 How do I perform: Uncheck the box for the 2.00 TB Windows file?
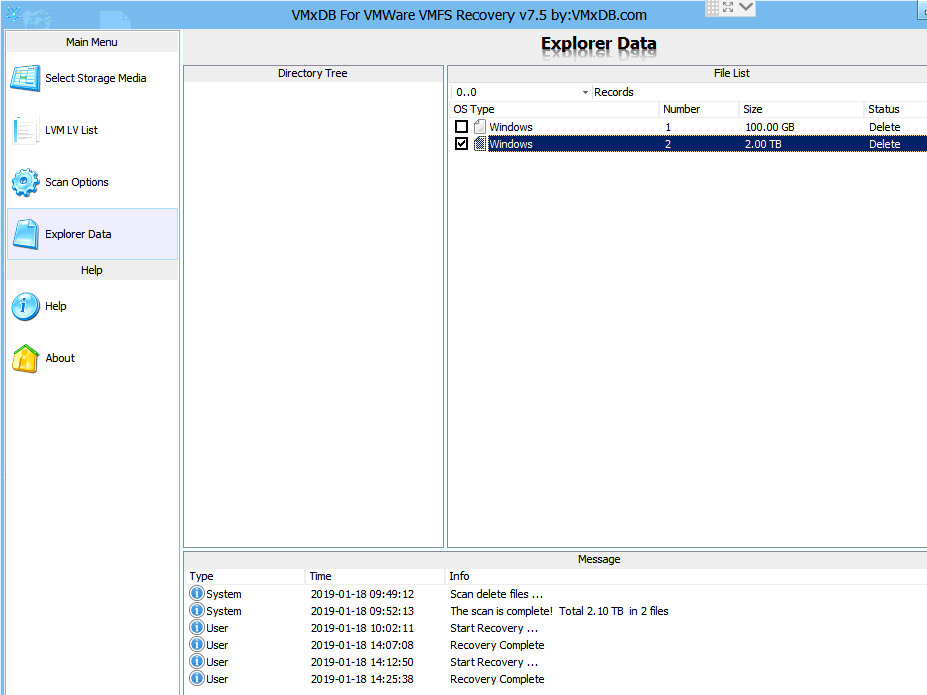(x=461, y=144)
